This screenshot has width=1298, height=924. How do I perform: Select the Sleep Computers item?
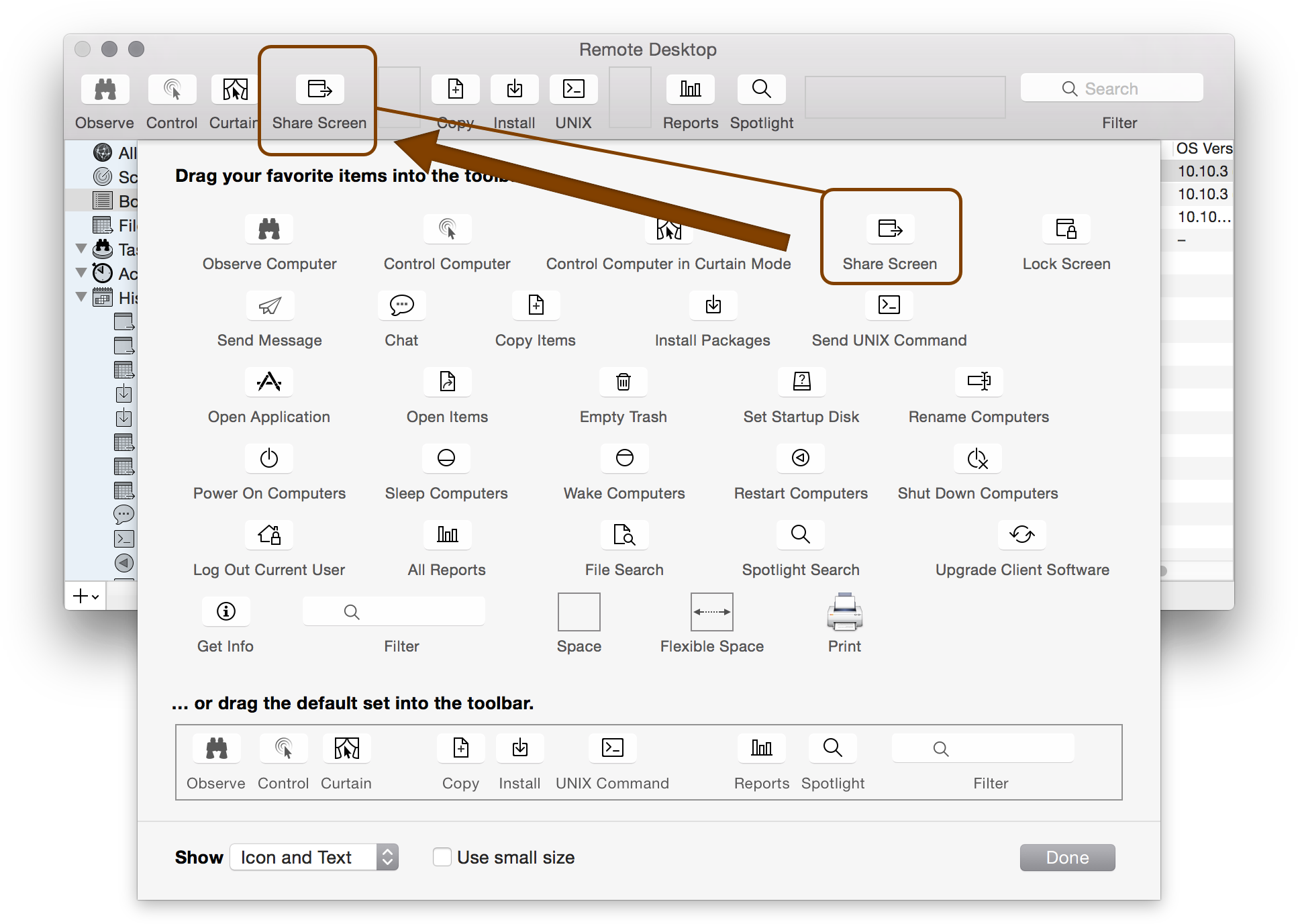tap(446, 459)
